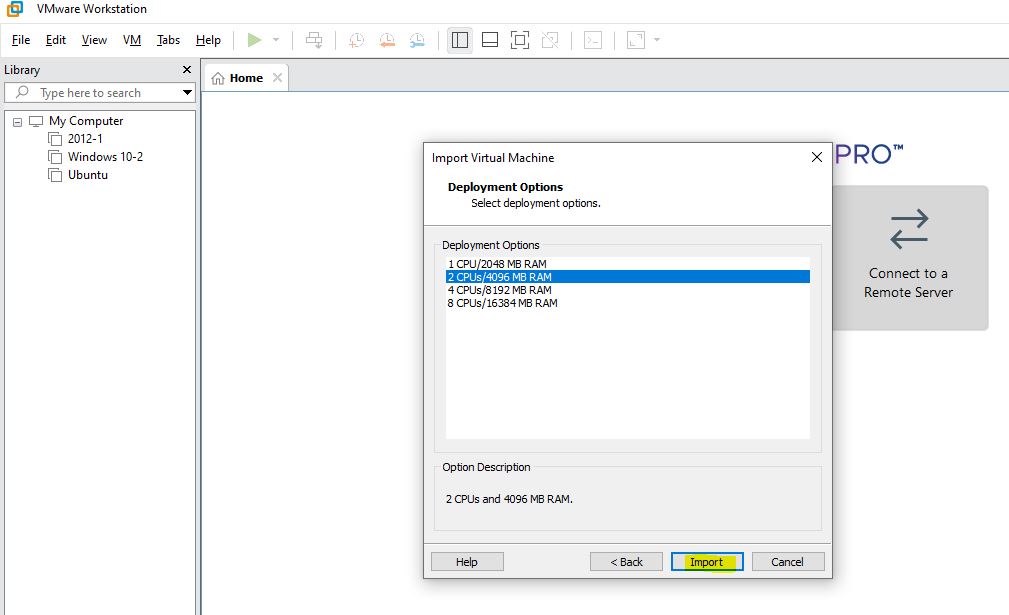The height and width of the screenshot is (615, 1009).
Task: Toggle the Show Library sidebar icon
Action: [460, 40]
